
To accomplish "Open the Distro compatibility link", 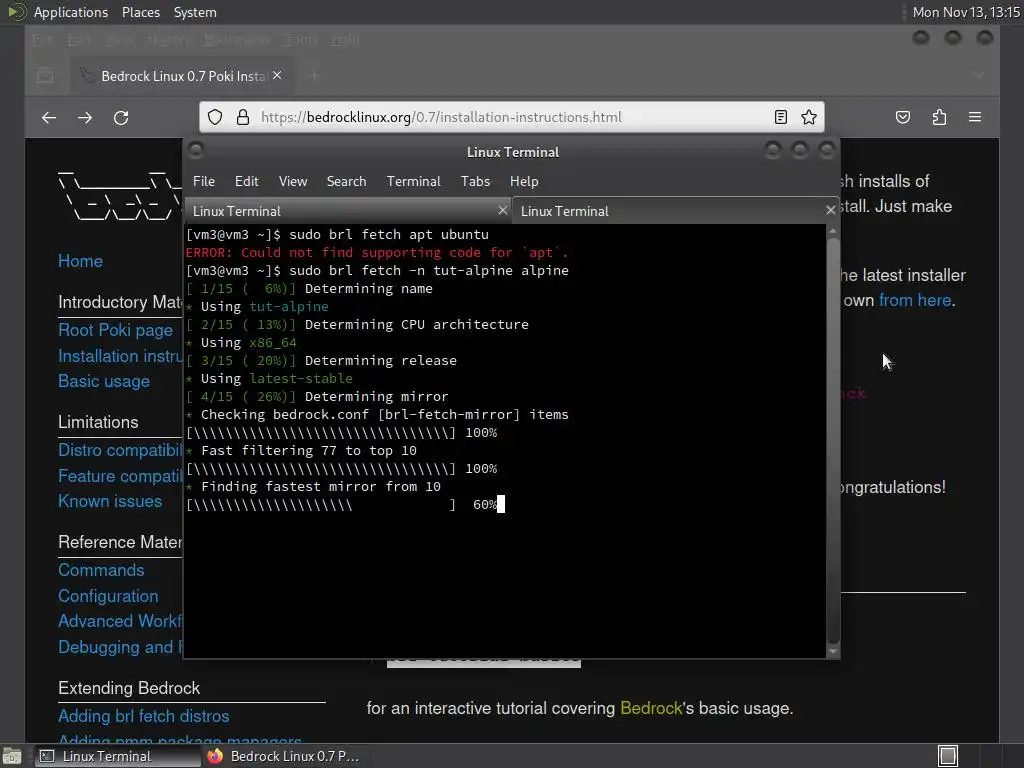I will [120, 450].
